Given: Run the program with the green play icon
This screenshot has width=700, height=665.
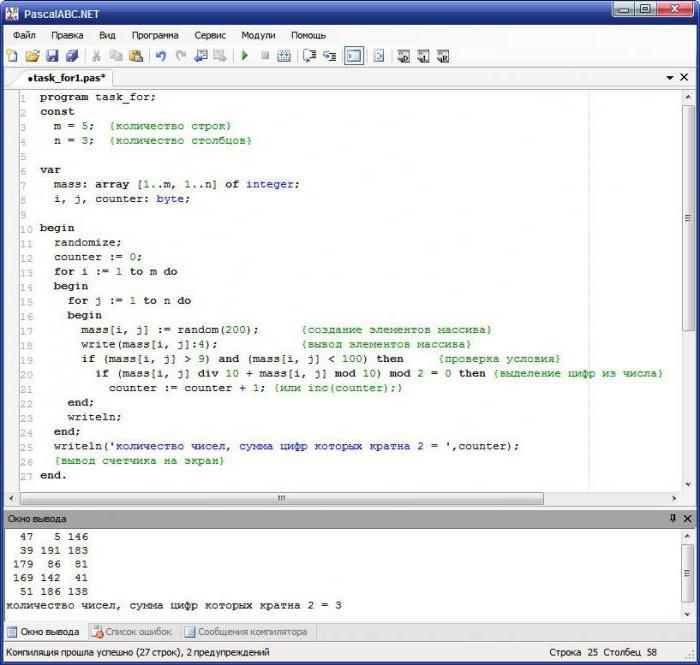Looking at the screenshot, I should pyautogui.click(x=245, y=56).
